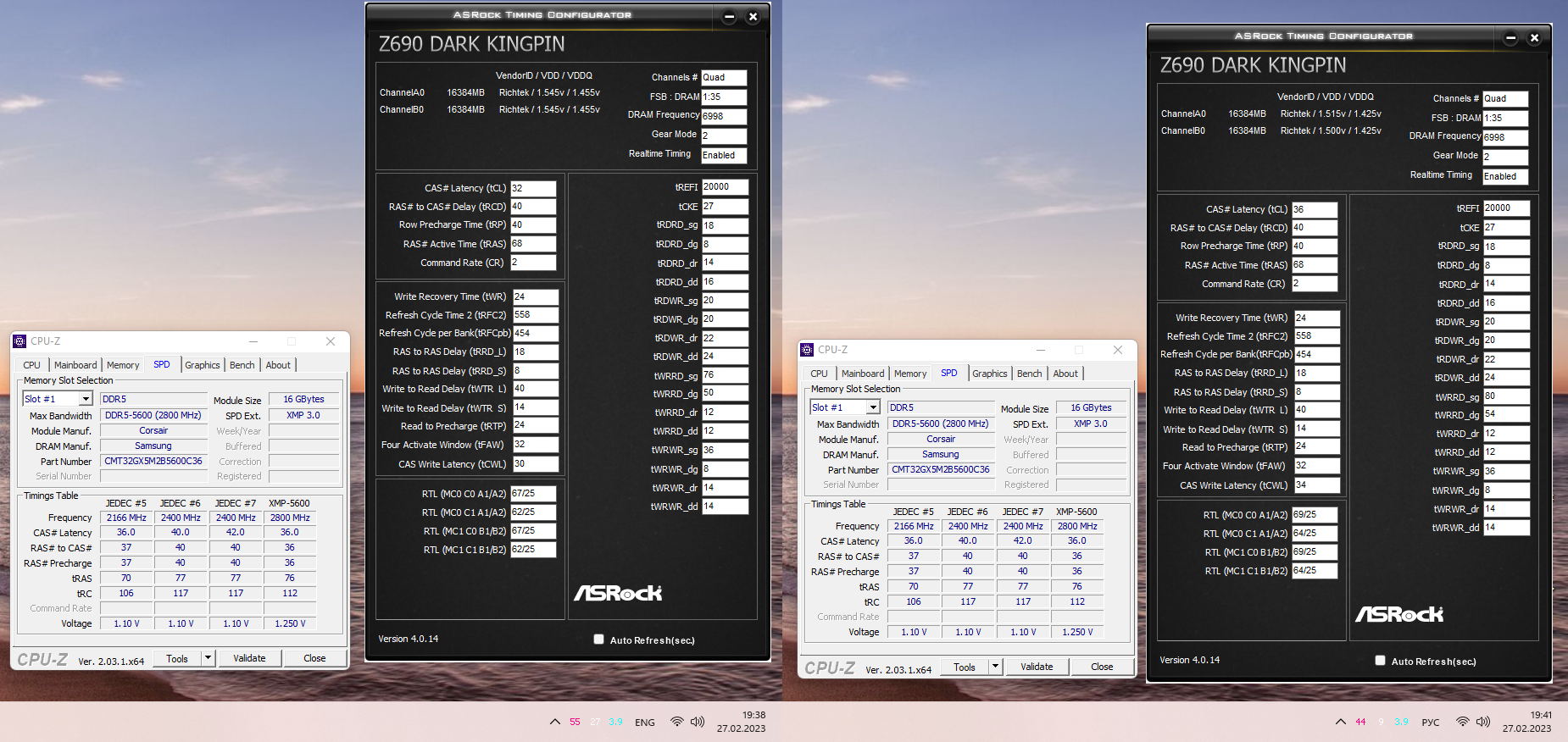Open Memory tab in left CPU-Z
The height and width of the screenshot is (742, 1568).
[123, 365]
